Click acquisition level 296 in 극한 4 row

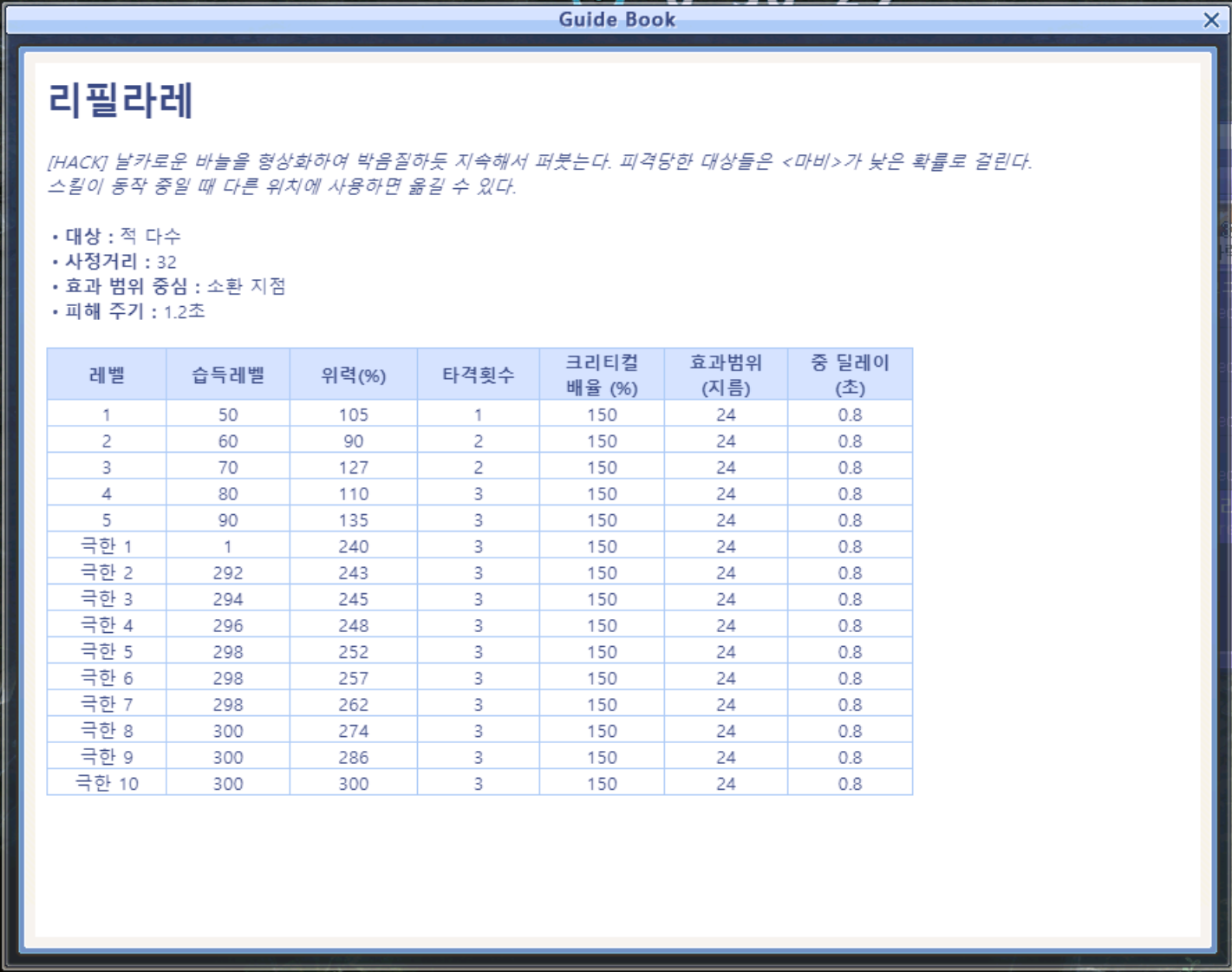pos(228,626)
